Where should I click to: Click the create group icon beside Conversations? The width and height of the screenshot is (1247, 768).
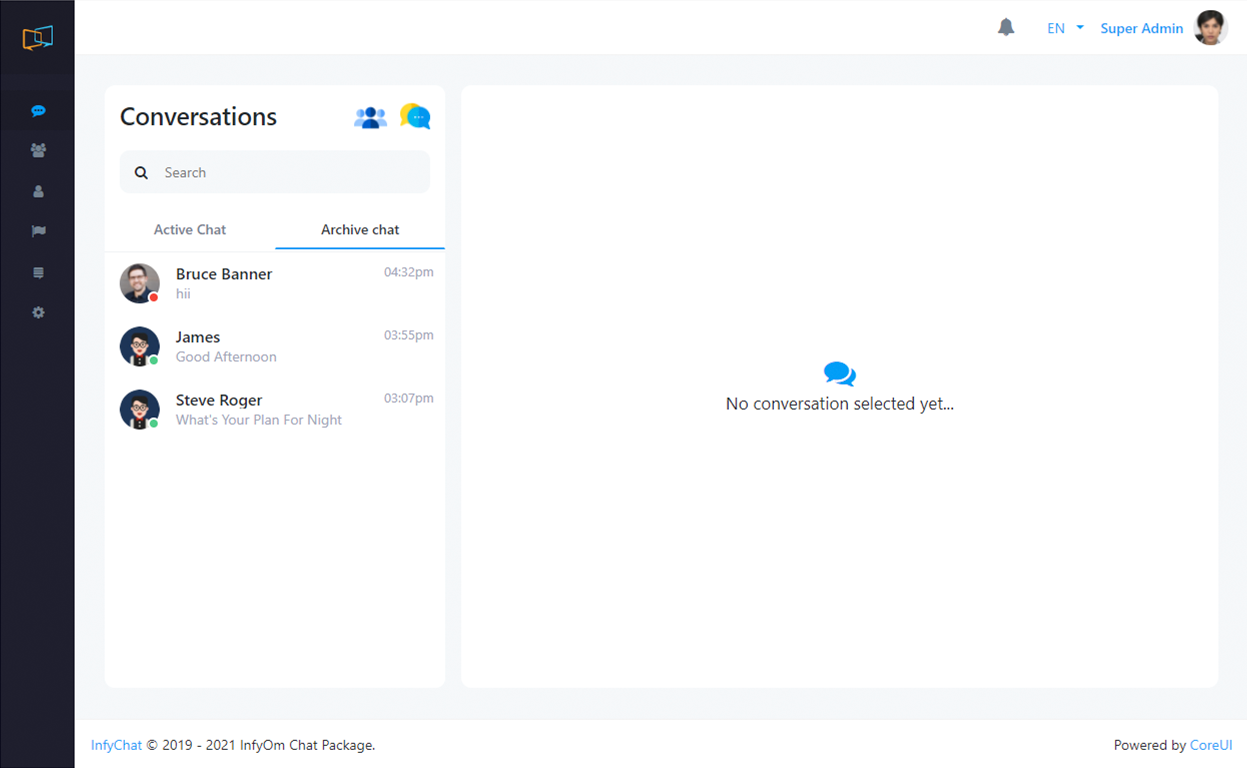click(370, 118)
